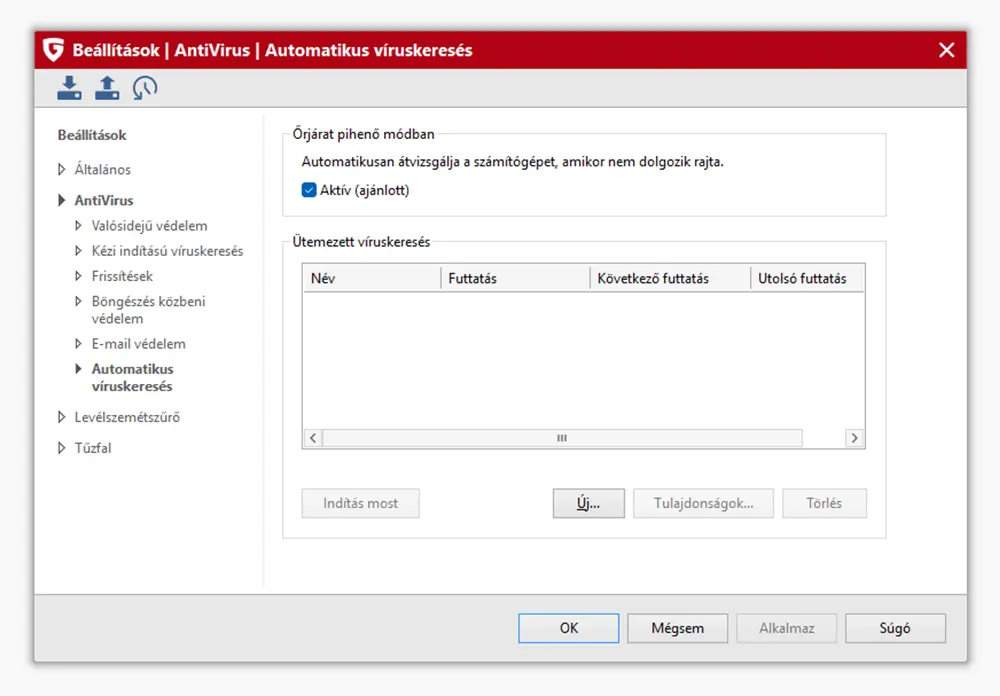Expand the Levélszemétszűrő section arrow
The width and height of the screenshot is (1000, 696).
tap(62, 418)
